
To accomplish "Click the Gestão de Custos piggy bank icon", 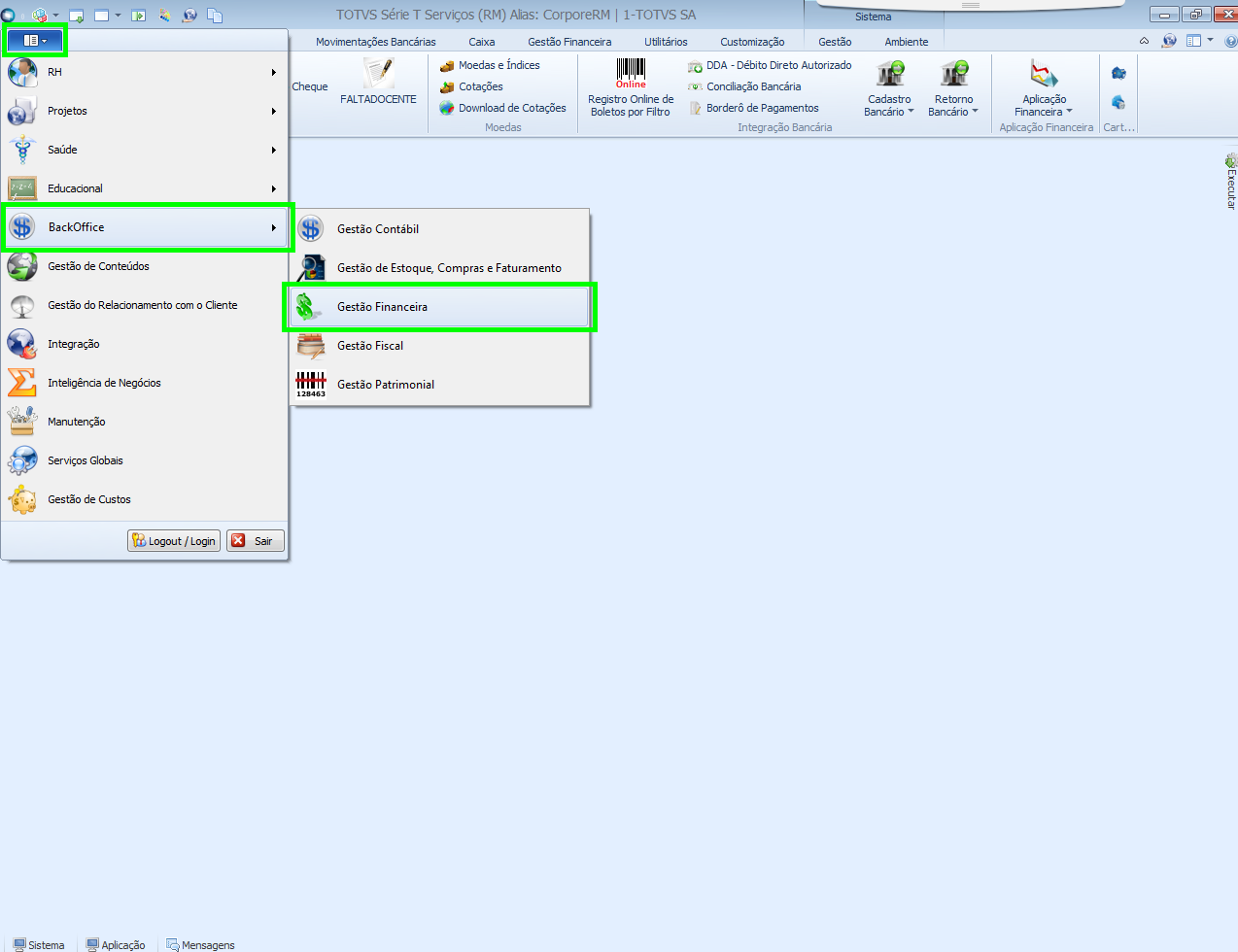I will [x=21, y=499].
